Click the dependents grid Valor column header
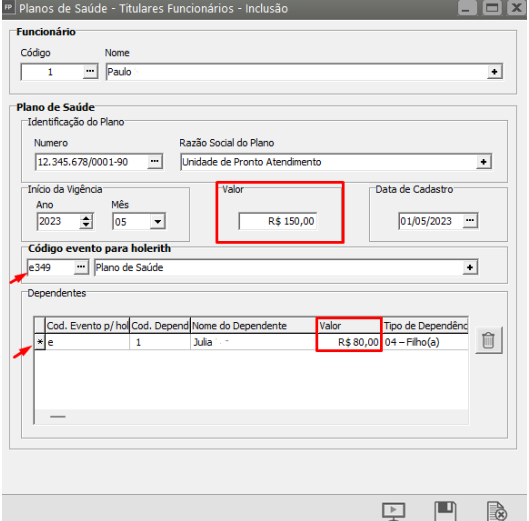529x521 pixels. click(x=349, y=326)
